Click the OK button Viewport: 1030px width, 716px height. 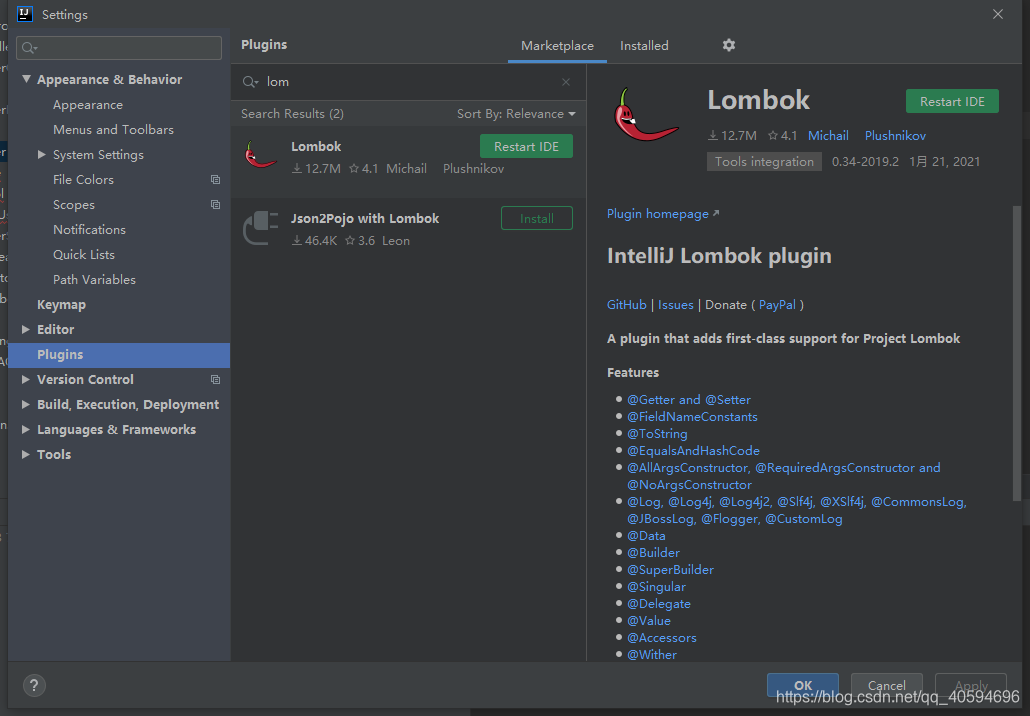tap(803, 685)
